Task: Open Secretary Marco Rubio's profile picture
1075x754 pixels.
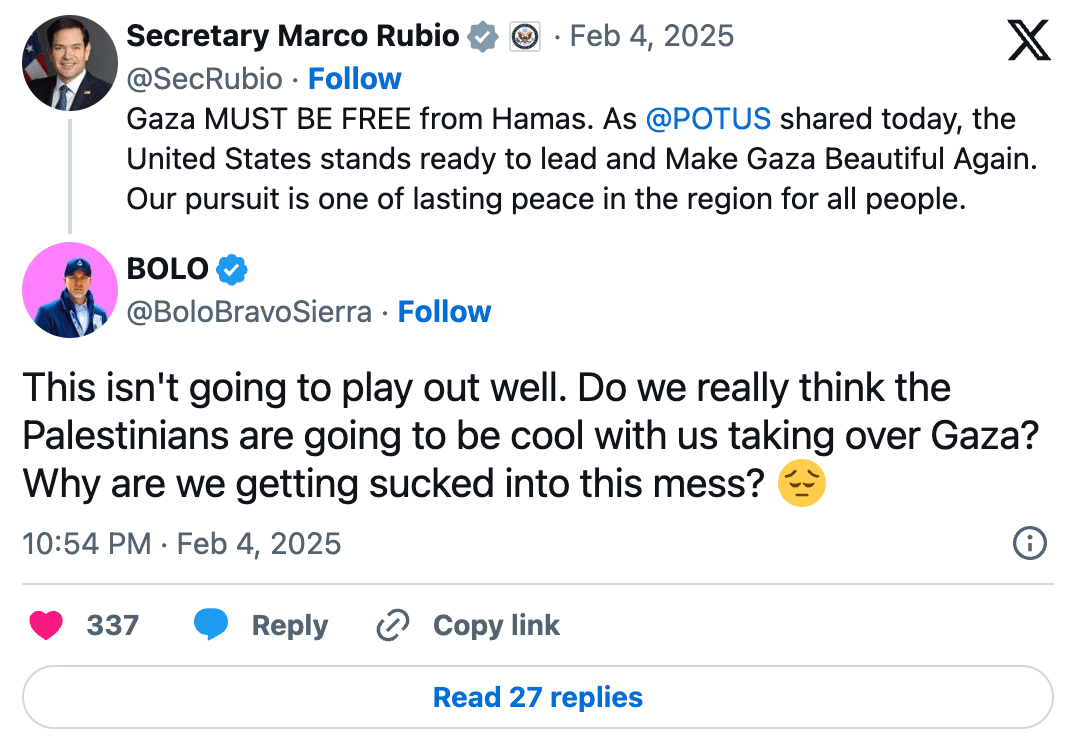Action: tap(70, 62)
